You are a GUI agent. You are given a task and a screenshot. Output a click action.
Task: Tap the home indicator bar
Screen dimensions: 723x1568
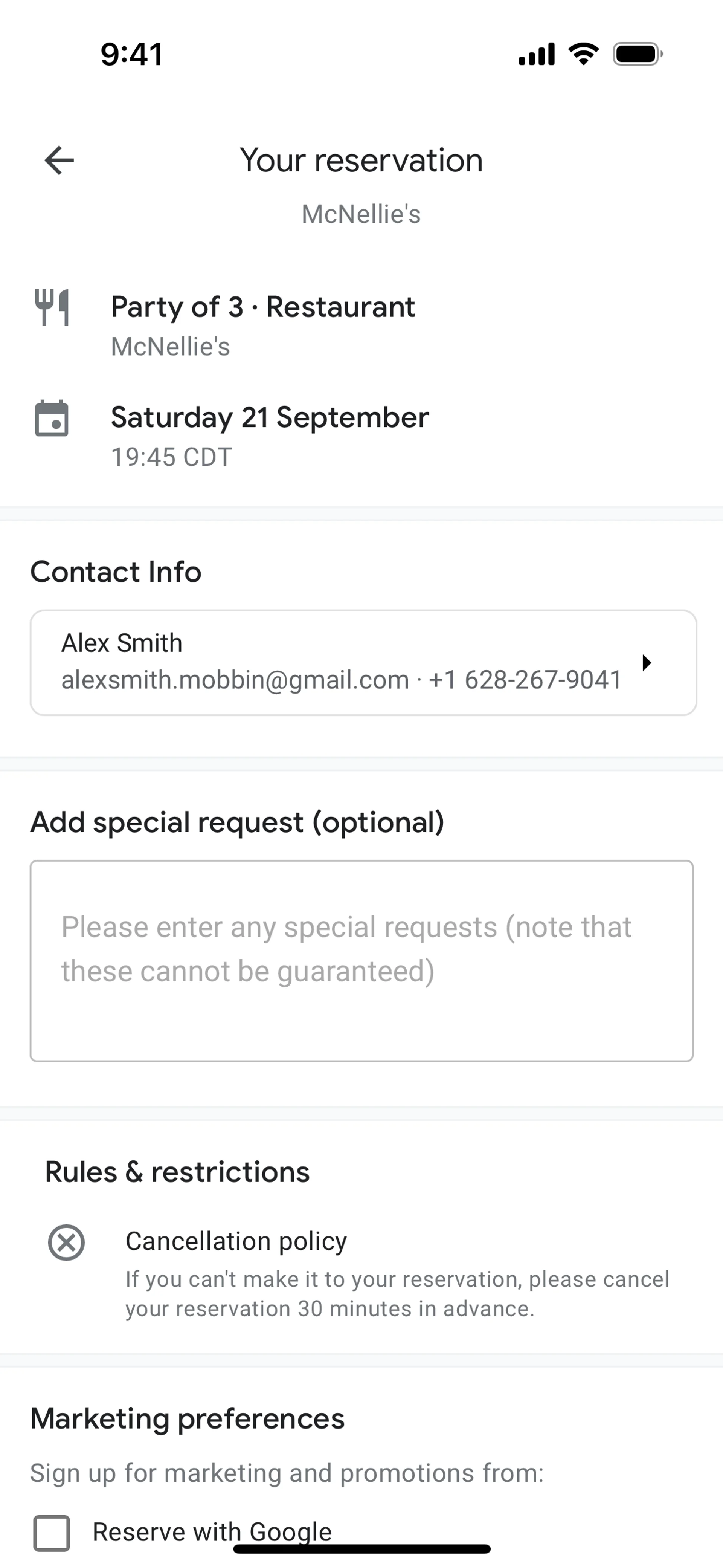pyautogui.click(x=361, y=1548)
